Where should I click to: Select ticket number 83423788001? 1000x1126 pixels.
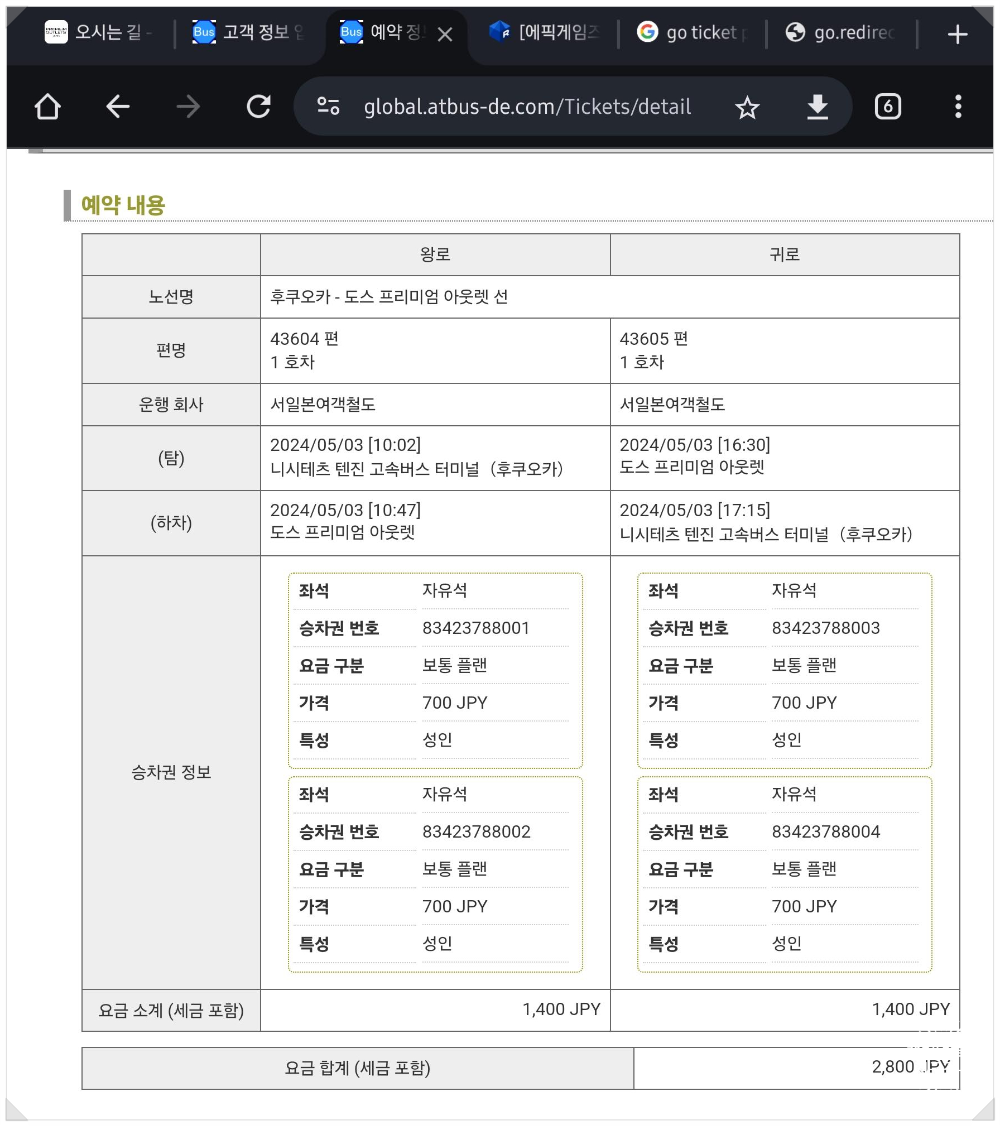(x=476, y=628)
